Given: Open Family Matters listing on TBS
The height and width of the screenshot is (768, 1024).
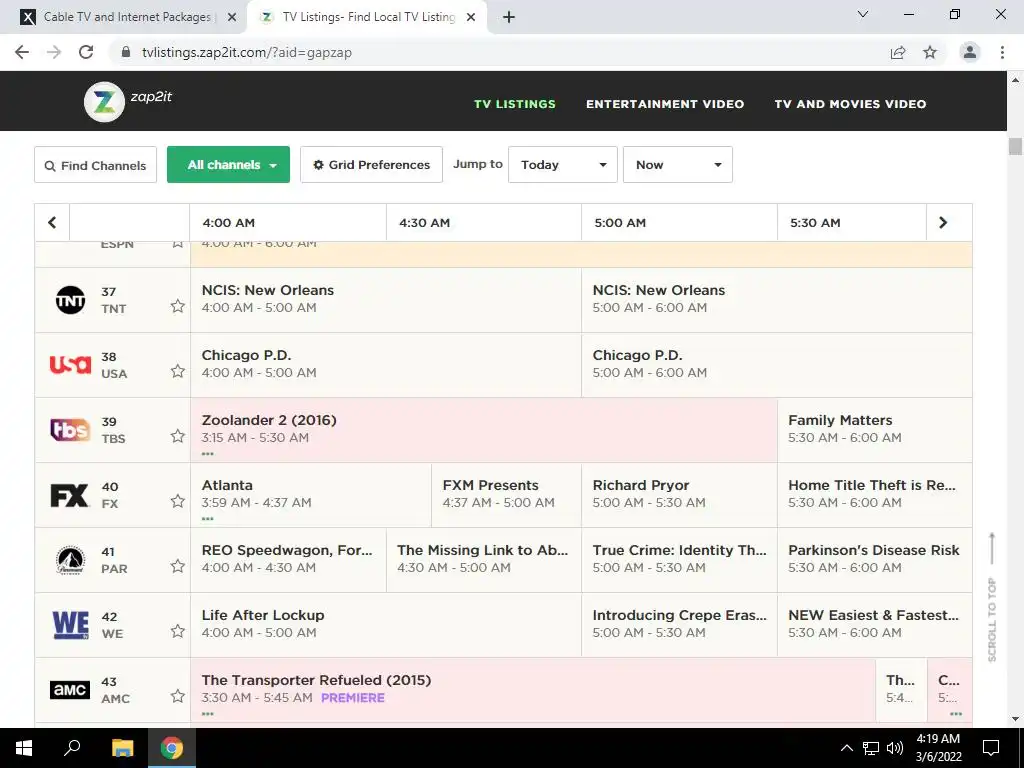Looking at the screenshot, I should click(874, 430).
